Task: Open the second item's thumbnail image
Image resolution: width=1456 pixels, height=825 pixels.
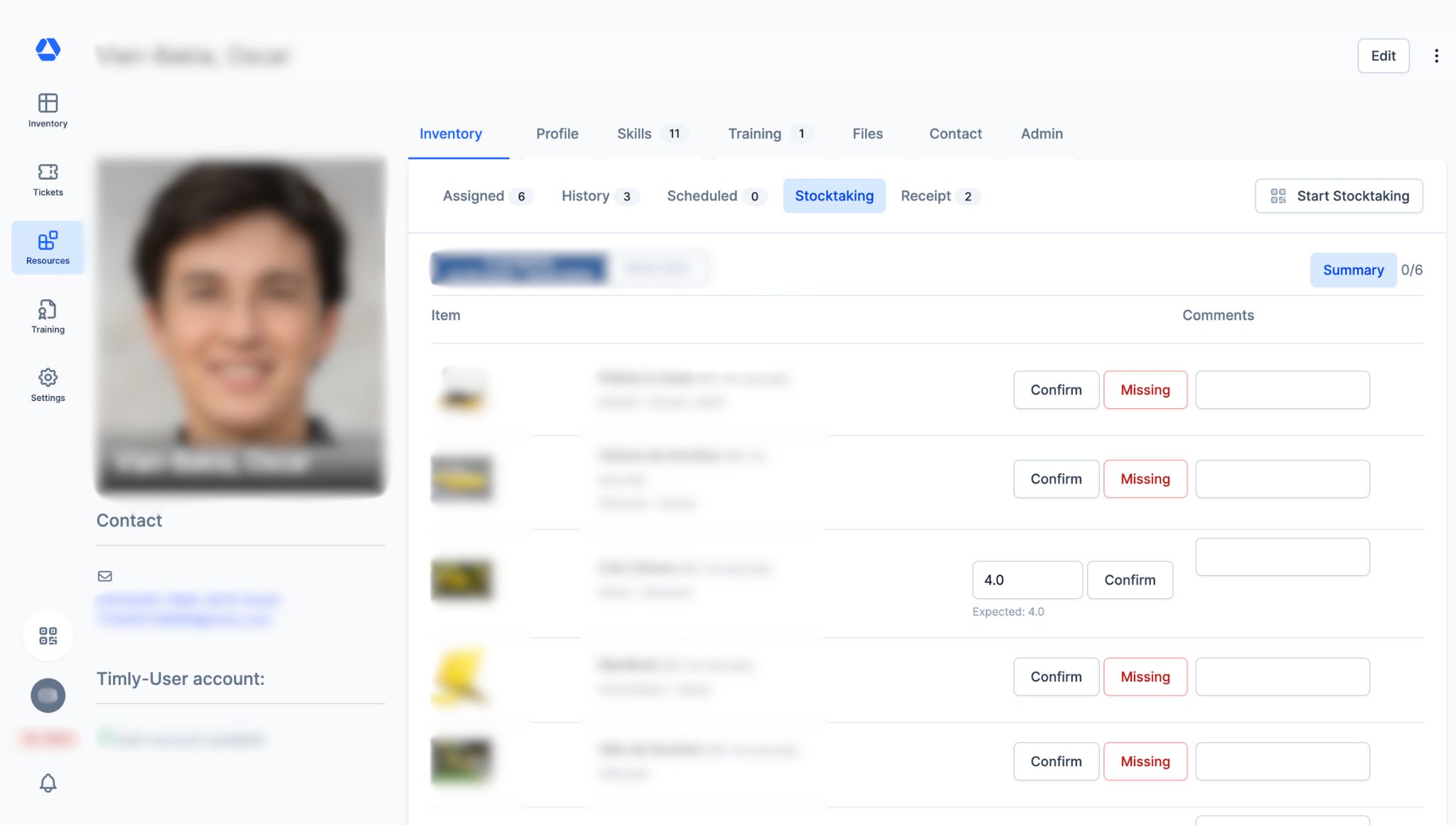Action: coord(462,479)
